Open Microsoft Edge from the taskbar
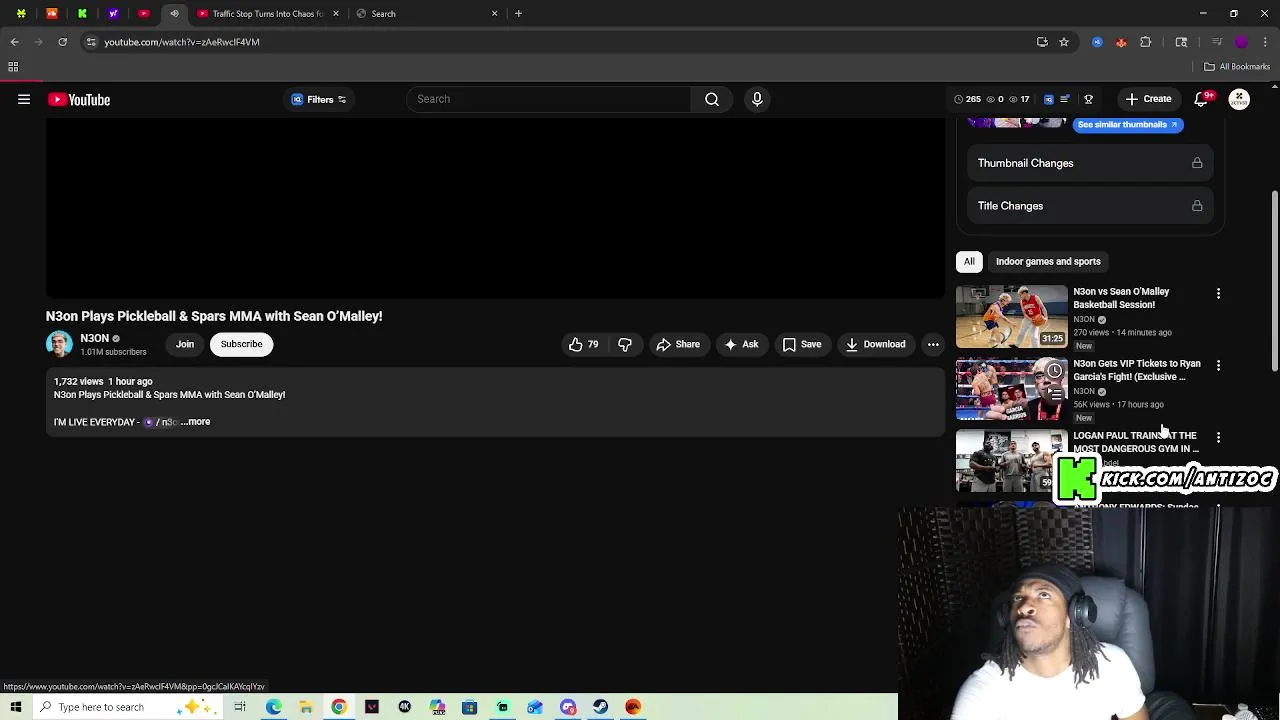Screen dimensions: 1280x720 click(273, 707)
